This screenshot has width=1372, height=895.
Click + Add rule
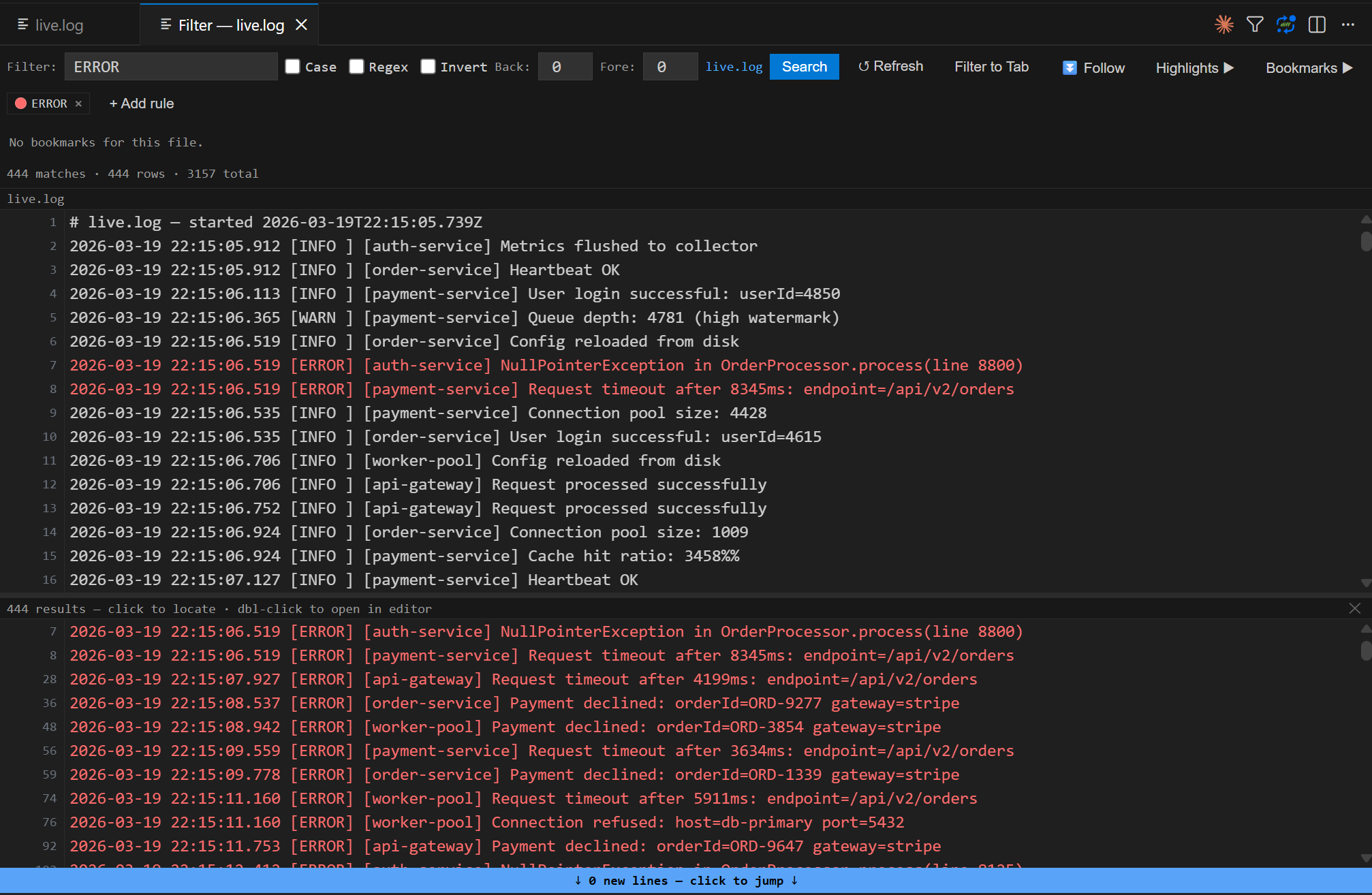click(x=142, y=104)
